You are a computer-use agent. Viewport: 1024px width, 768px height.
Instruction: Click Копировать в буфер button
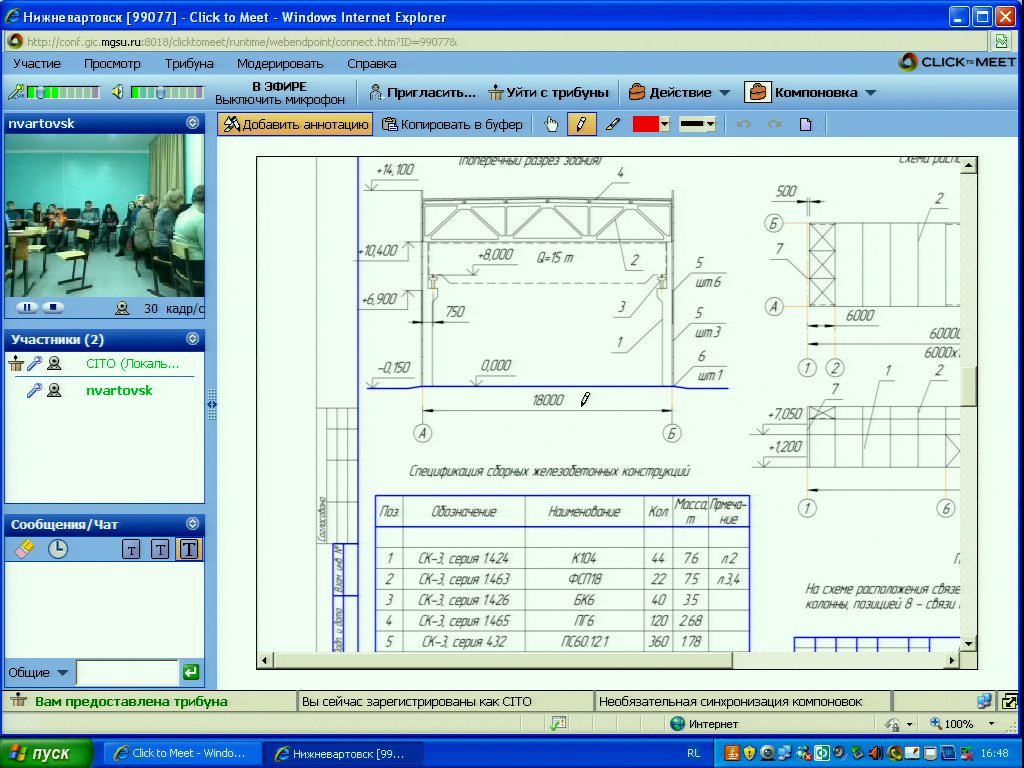(453, 124)
